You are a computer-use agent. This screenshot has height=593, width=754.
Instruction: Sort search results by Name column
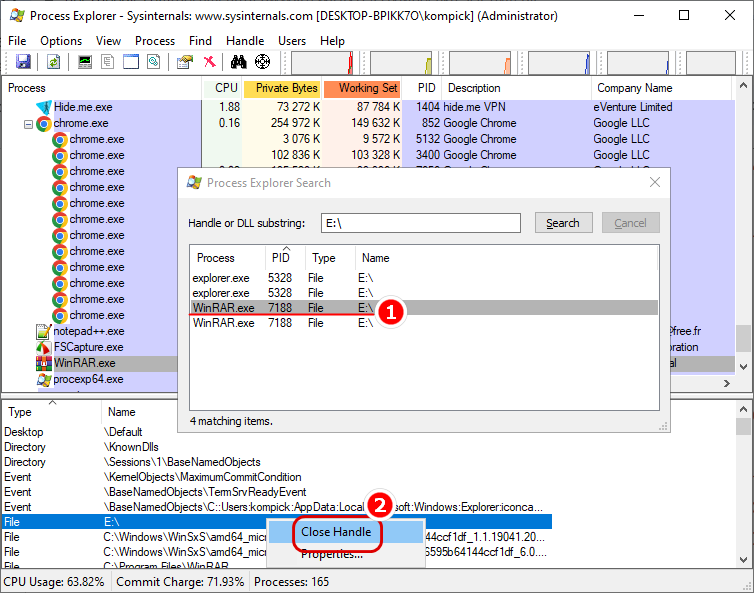coord(506,258)
